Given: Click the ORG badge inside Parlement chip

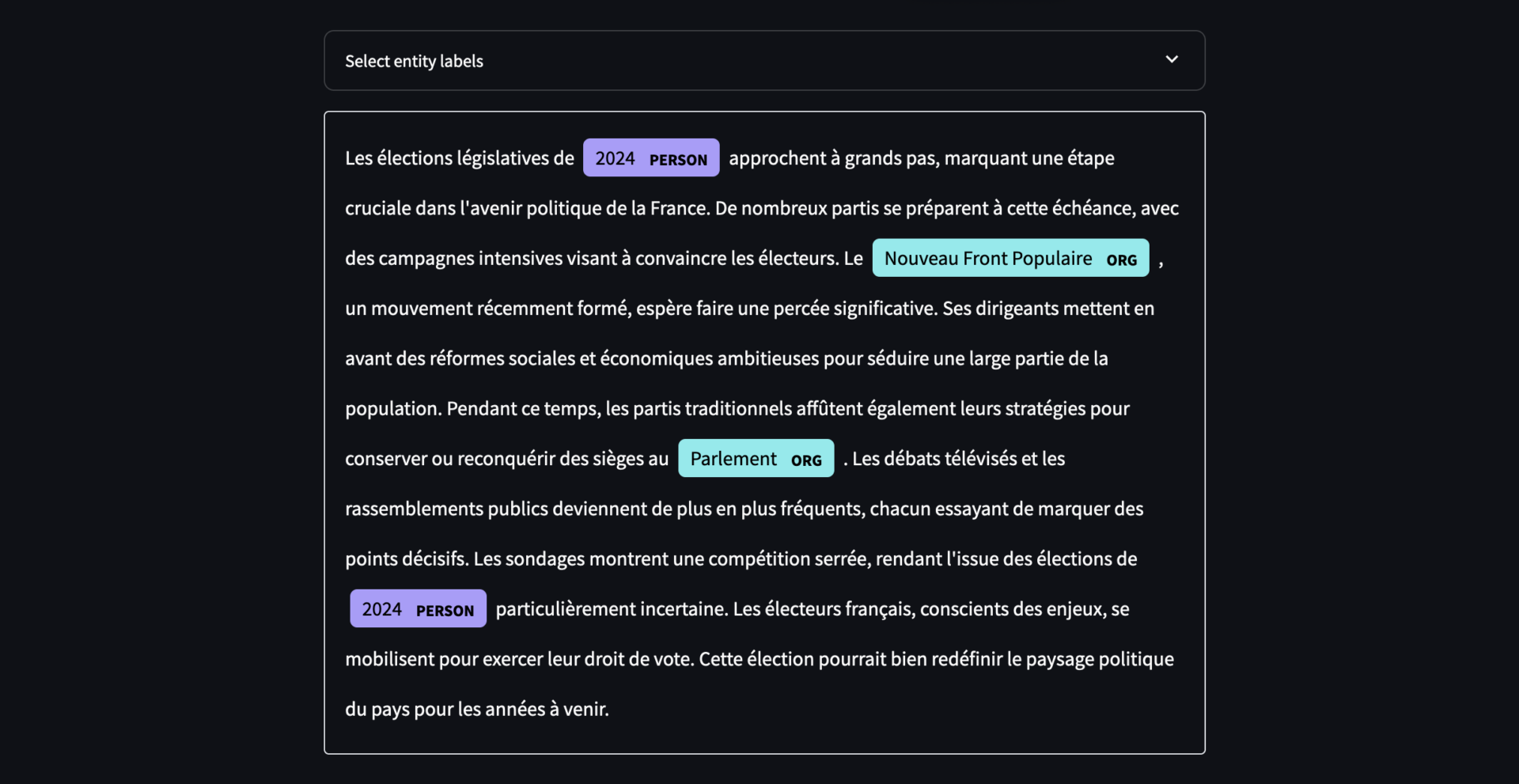Looking at the screenshot, I should pos(805,459).
